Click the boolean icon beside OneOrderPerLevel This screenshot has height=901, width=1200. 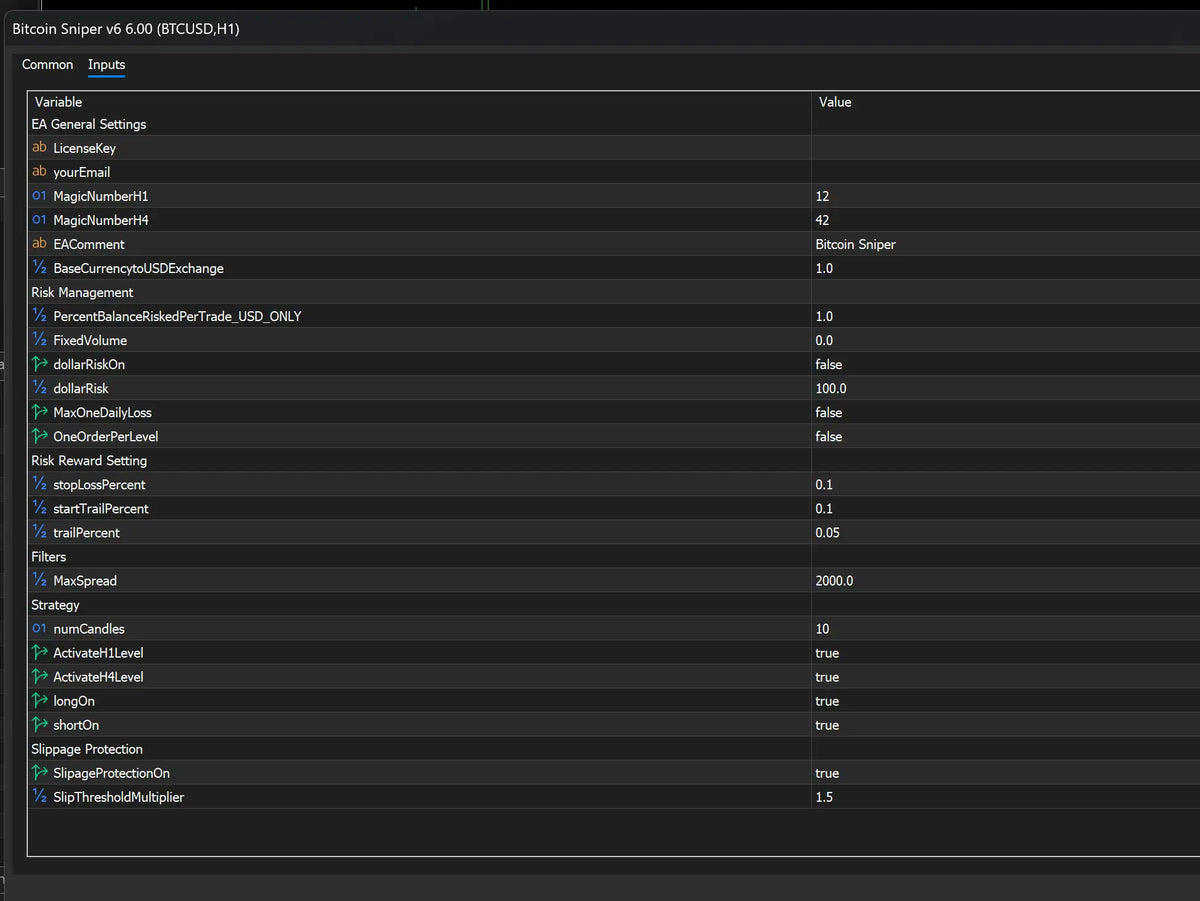click(x=39, y=436)
